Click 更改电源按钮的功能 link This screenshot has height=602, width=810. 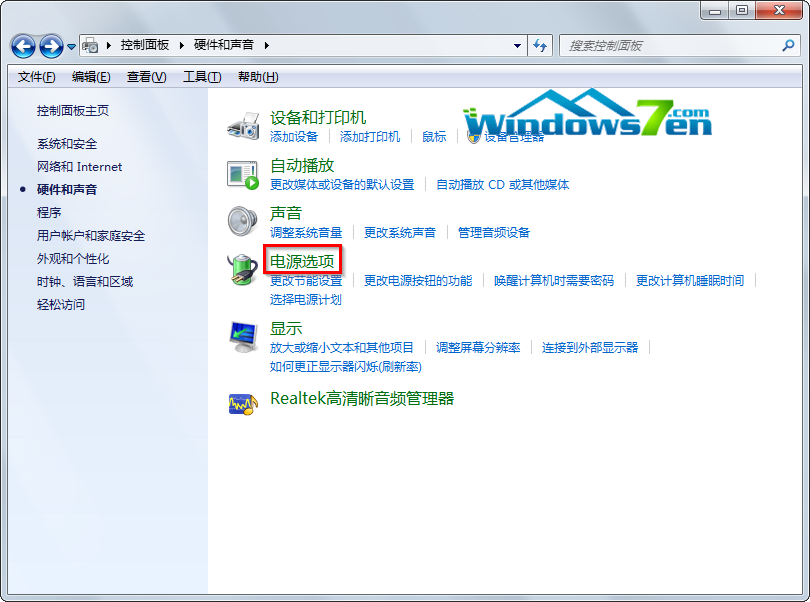tap(418, 281)
